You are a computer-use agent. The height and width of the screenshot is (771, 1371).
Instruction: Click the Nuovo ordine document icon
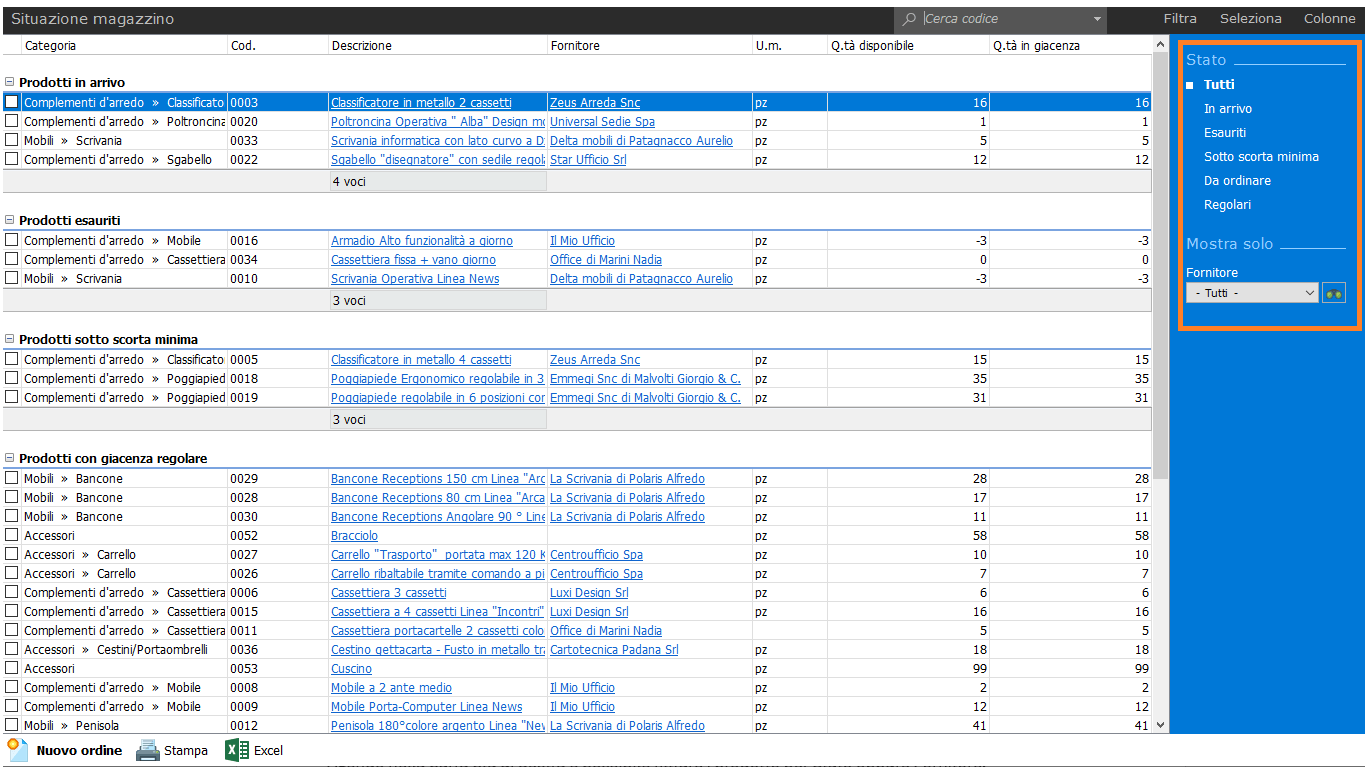(17, 750)
